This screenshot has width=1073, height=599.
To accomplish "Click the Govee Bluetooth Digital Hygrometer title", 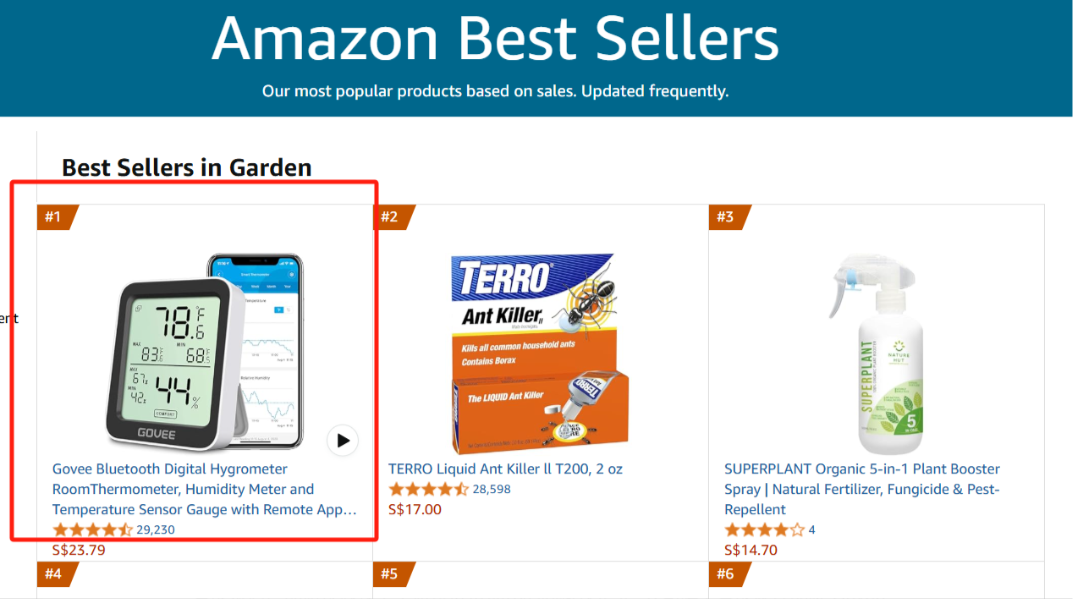I will [204, 489].
